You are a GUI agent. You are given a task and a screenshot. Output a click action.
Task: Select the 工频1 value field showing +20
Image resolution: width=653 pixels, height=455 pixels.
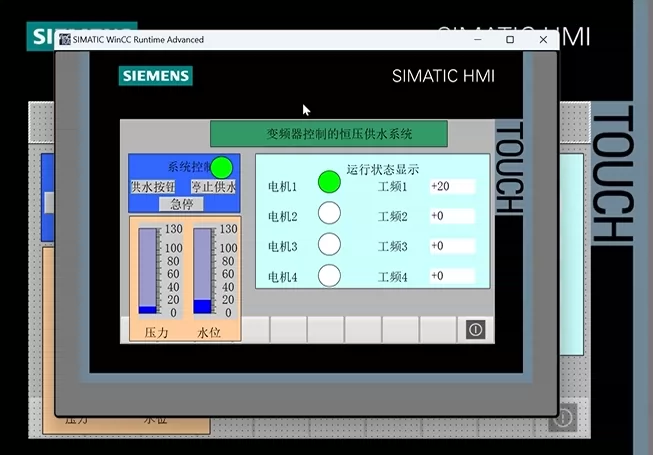click(452, 186)
